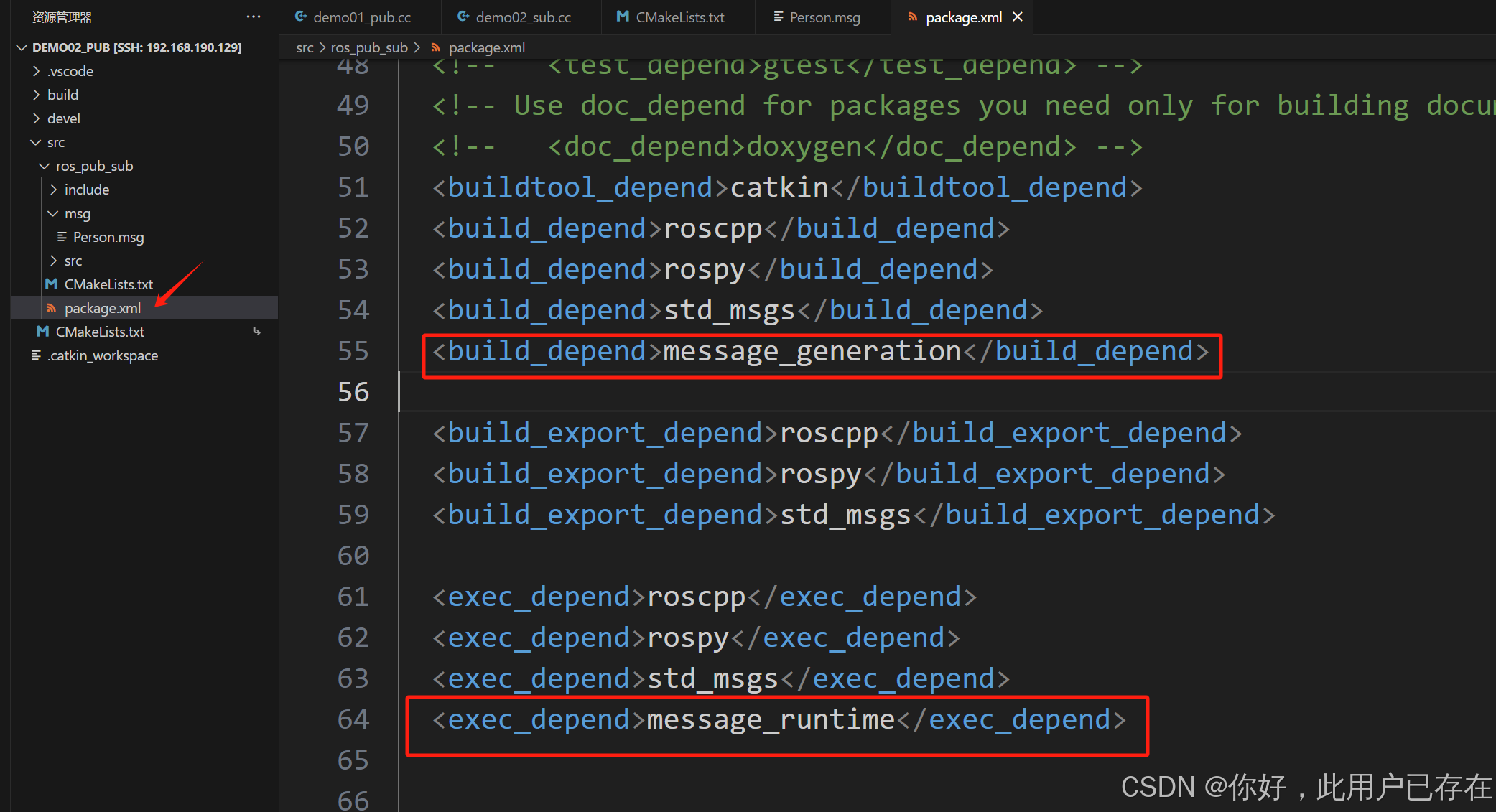Screen dimensions: 1496x812
Task: Collapse the DEMO02_PUB workspace section
Action: (21, 47)
